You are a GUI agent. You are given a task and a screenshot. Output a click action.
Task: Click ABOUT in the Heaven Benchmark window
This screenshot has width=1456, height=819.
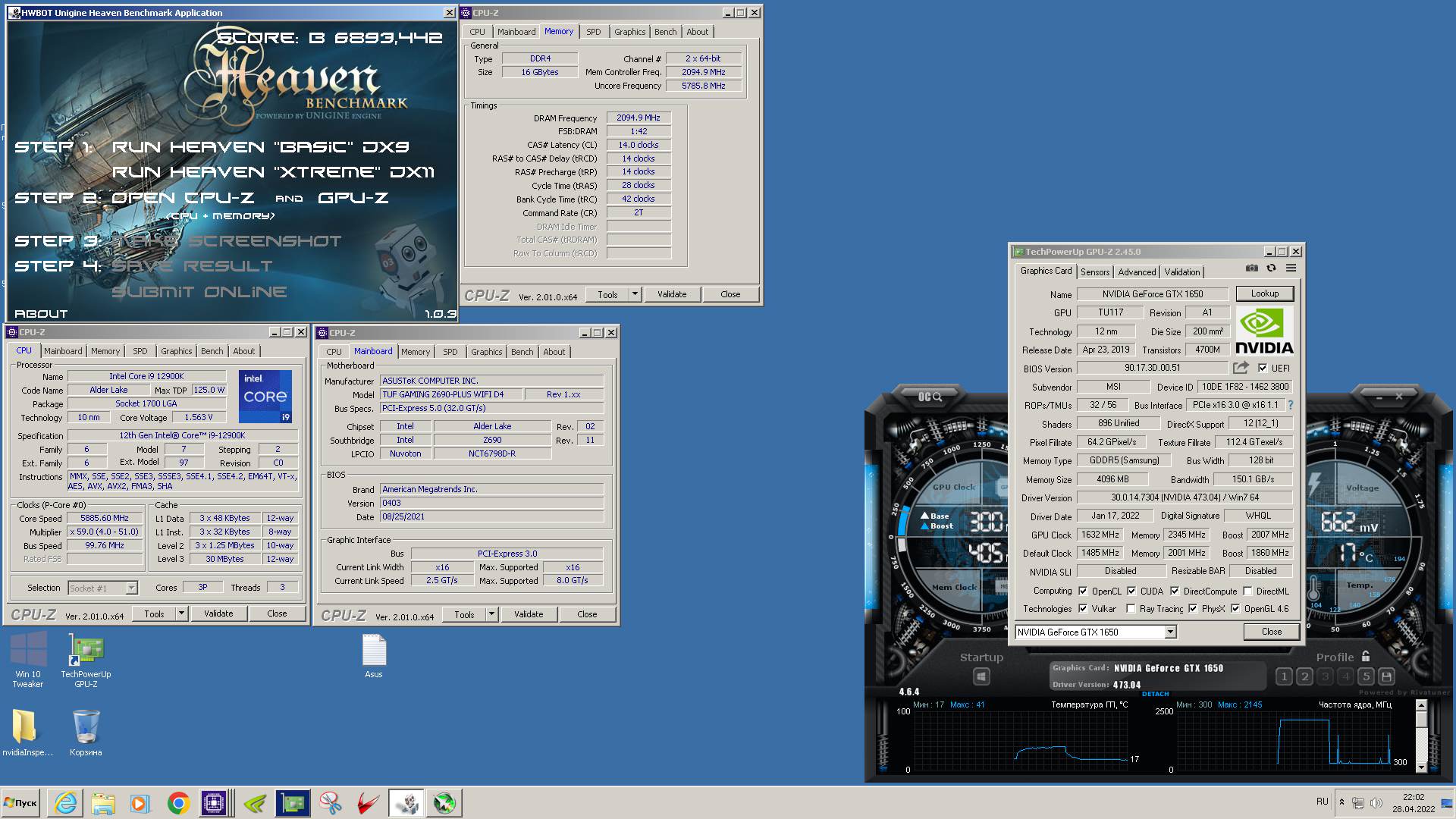[x=41, y=313]
